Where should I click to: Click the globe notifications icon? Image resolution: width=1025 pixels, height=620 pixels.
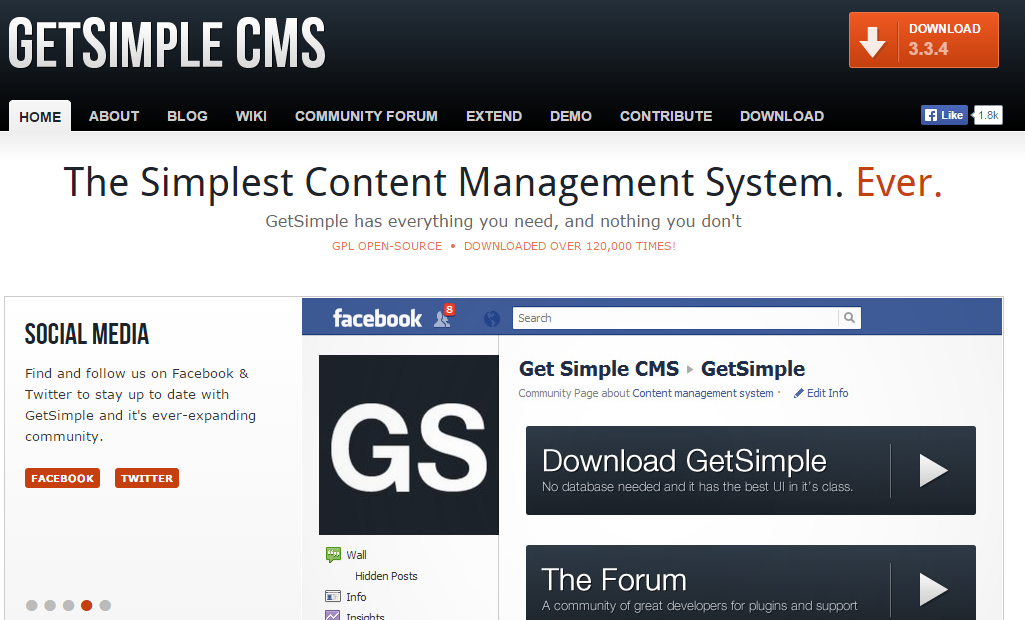[x=492, y=319]
